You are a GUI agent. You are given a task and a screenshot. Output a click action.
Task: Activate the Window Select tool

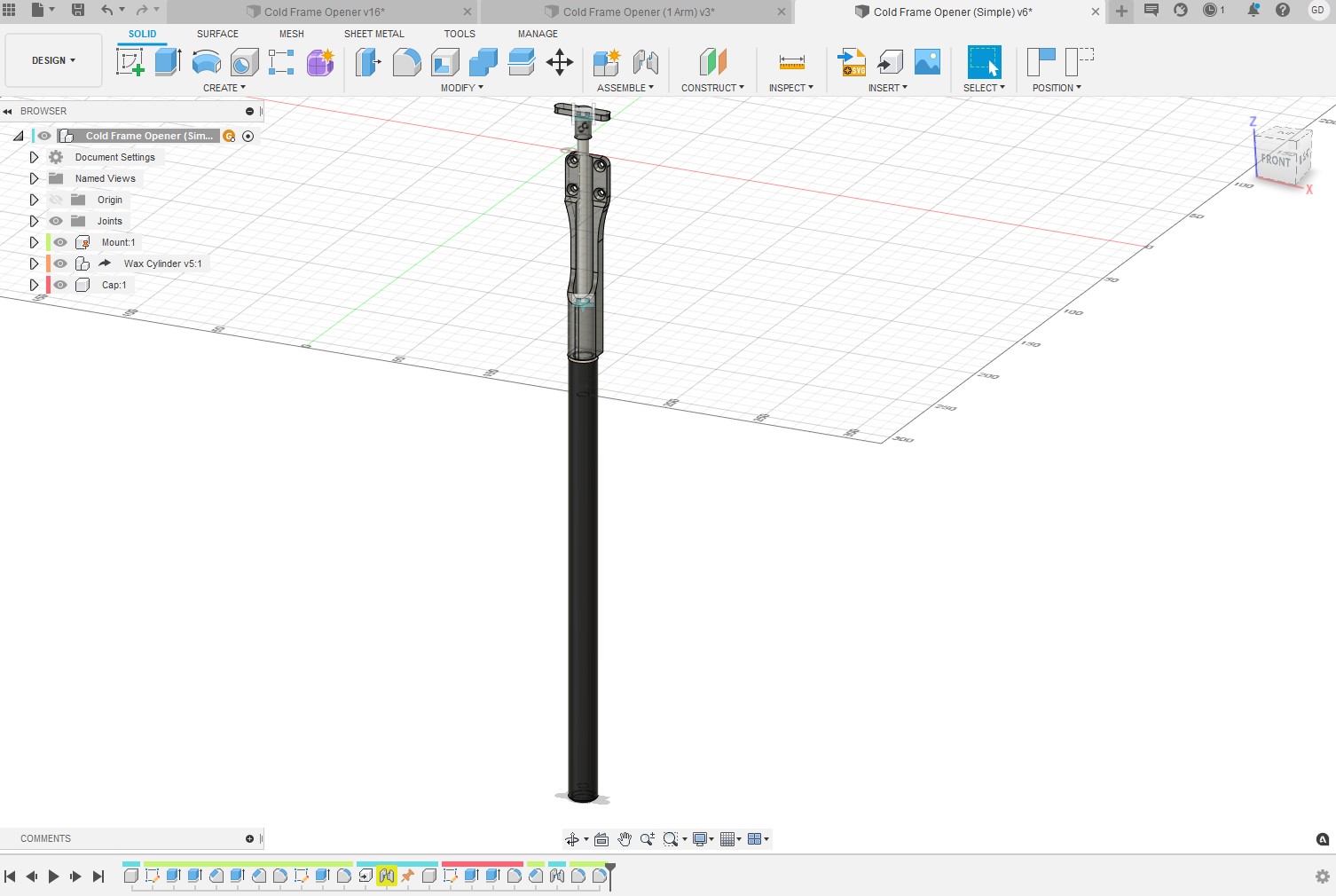pyautogui.click(x=984, y=62)
